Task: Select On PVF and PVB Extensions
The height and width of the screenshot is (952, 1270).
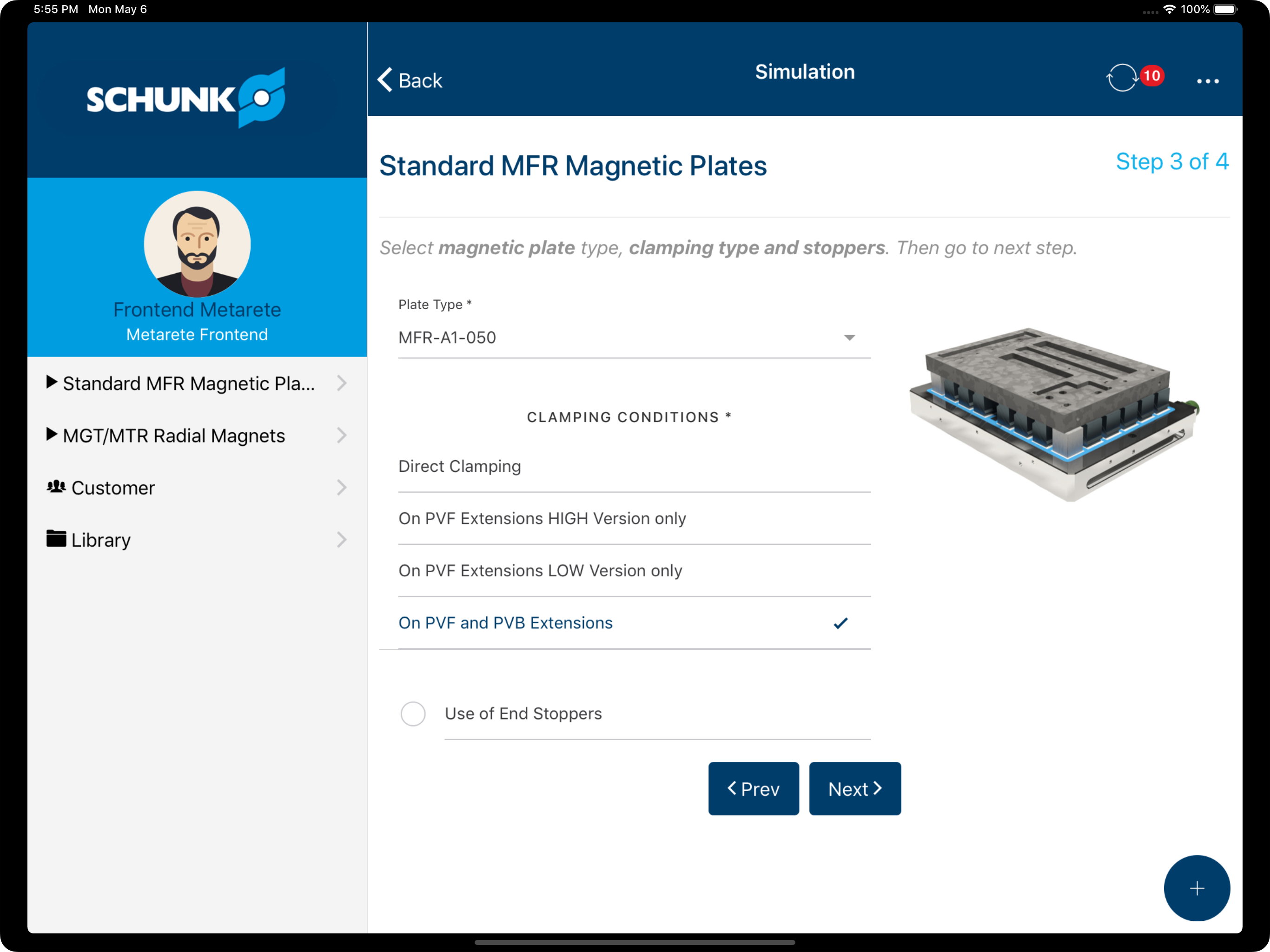Action: (x=635, y=623)
